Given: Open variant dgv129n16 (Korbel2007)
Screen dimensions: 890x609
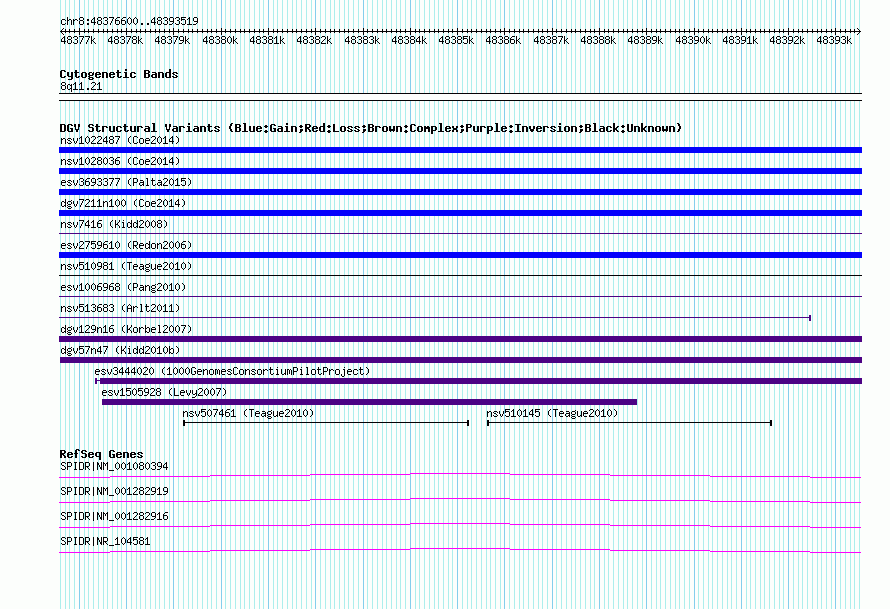Looking at the screenshot, I should click(x=126, y=329).
